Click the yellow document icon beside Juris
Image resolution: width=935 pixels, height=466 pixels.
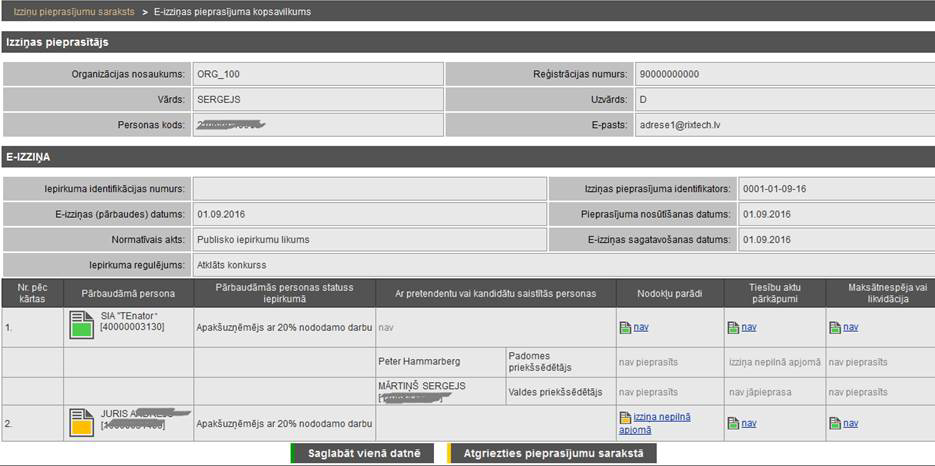point(81,422)
